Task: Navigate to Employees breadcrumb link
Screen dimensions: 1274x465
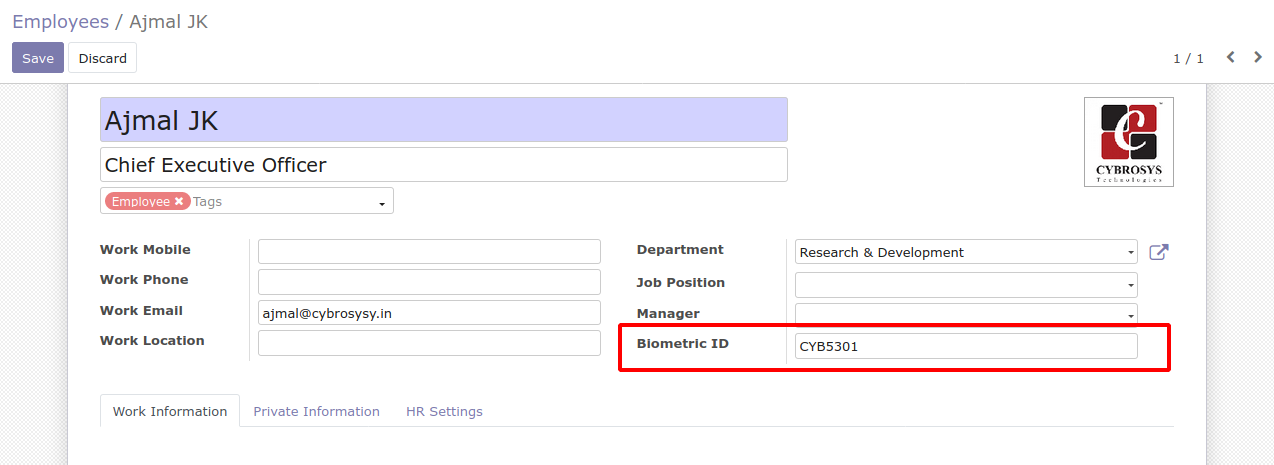Action: pyautogui.click(x=60, y=21)
